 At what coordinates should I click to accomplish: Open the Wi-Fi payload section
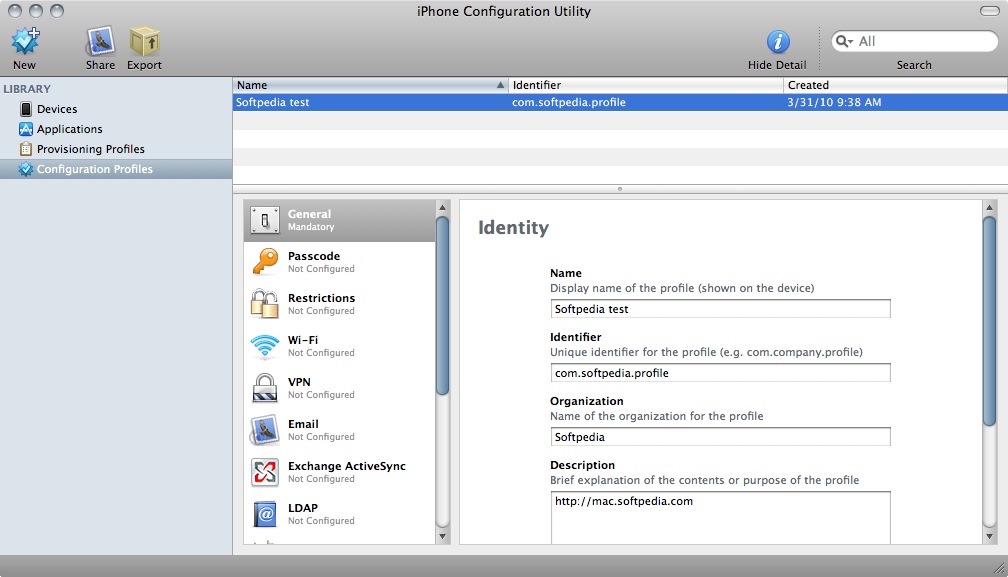point(339,346)
